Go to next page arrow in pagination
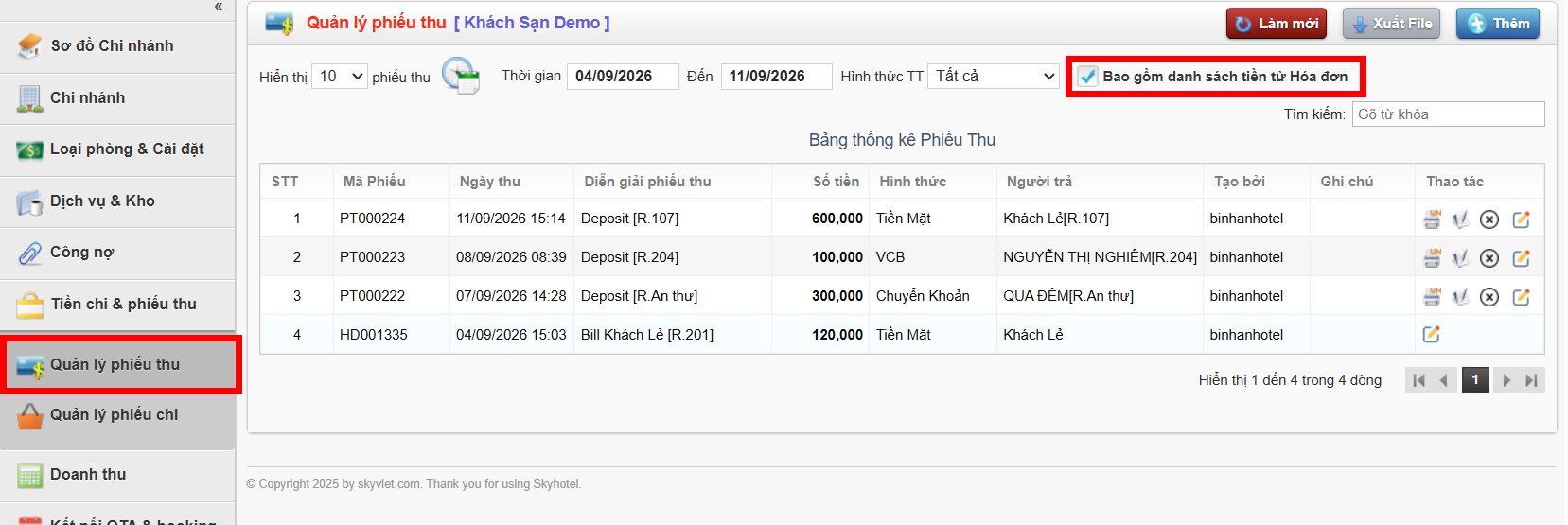The height and width of the screenshot is (525, 1568). coord(1506,380)
